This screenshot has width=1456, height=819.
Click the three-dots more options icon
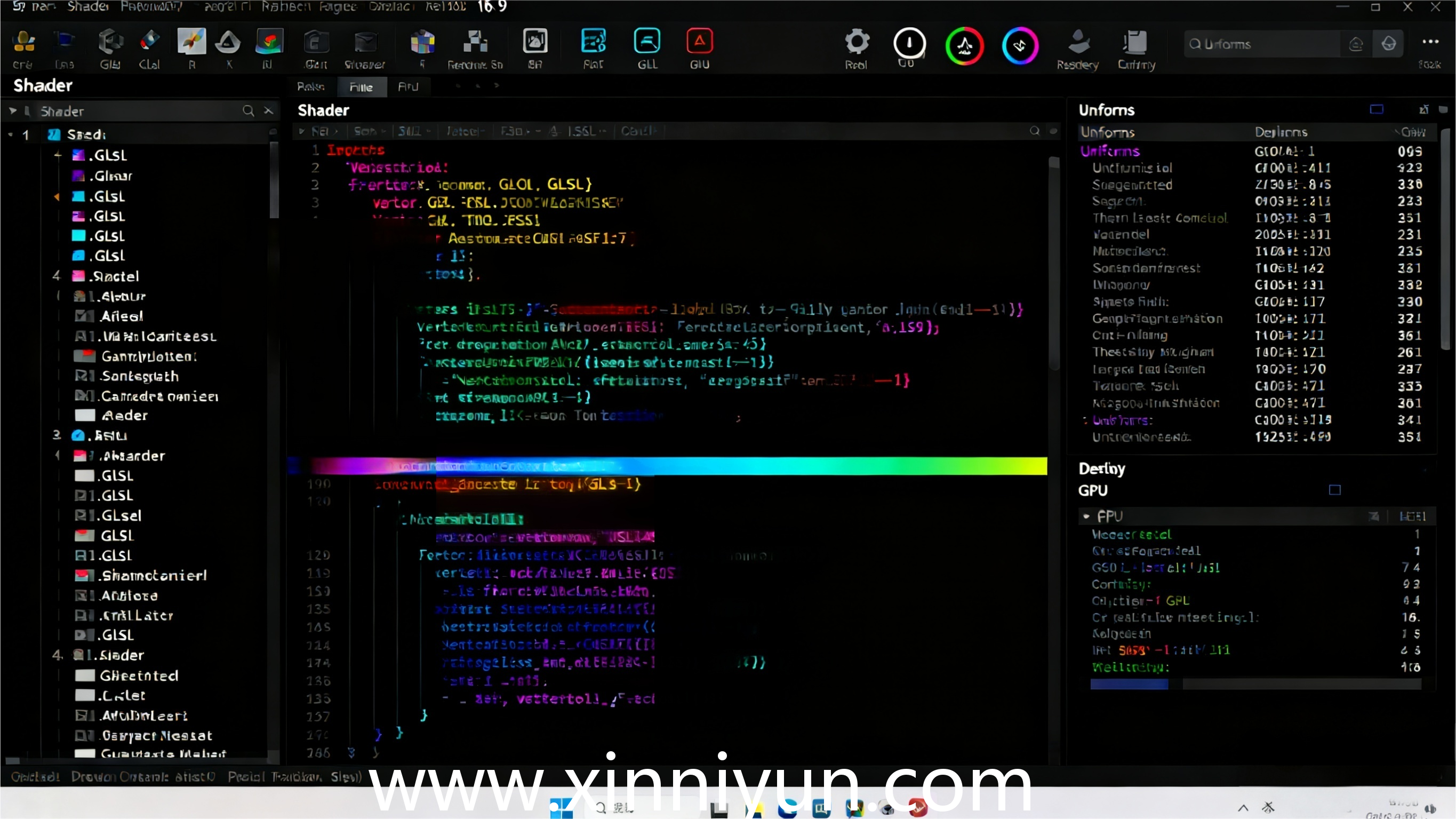point(1430,42)
